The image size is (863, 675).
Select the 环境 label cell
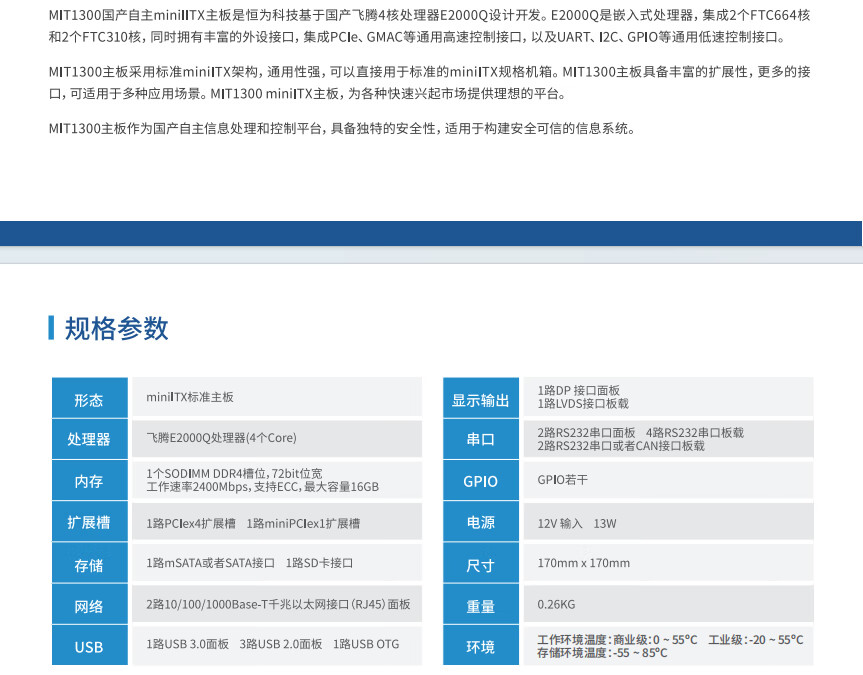click(x=480, y=645)
